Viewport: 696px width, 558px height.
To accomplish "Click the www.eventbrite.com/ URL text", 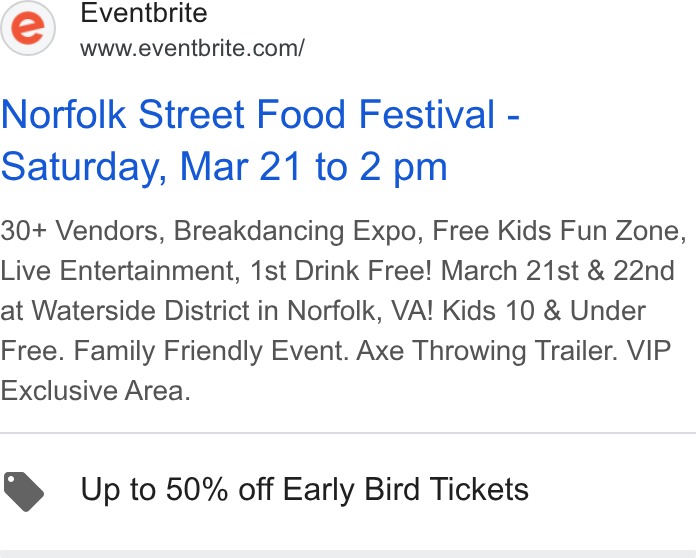I will pyautogui.click(x=192, y=48).
